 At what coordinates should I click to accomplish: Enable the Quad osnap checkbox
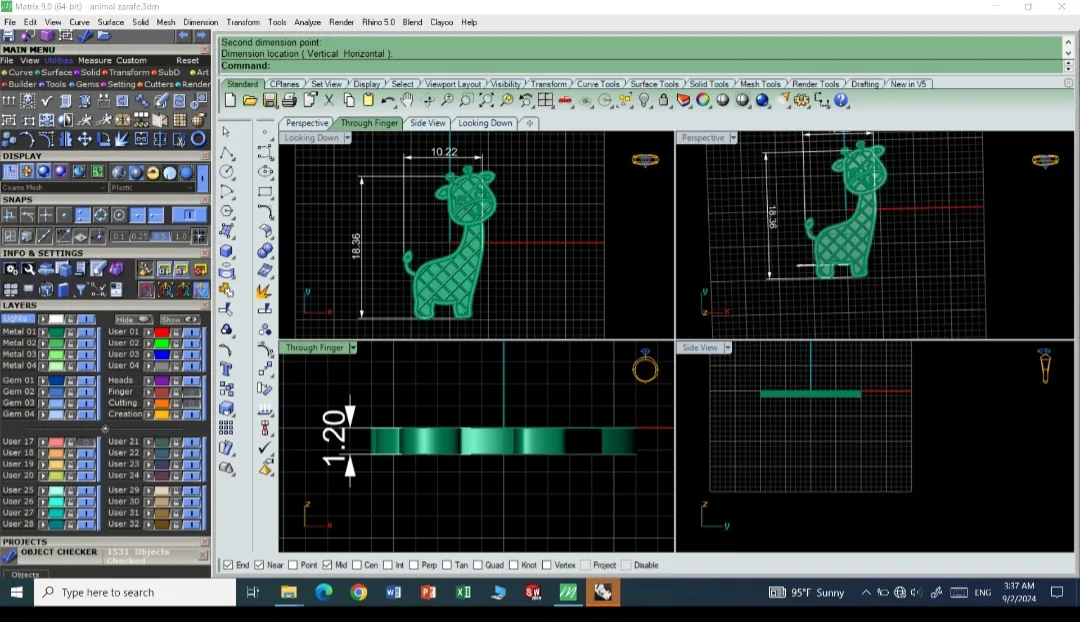[477, 566]
